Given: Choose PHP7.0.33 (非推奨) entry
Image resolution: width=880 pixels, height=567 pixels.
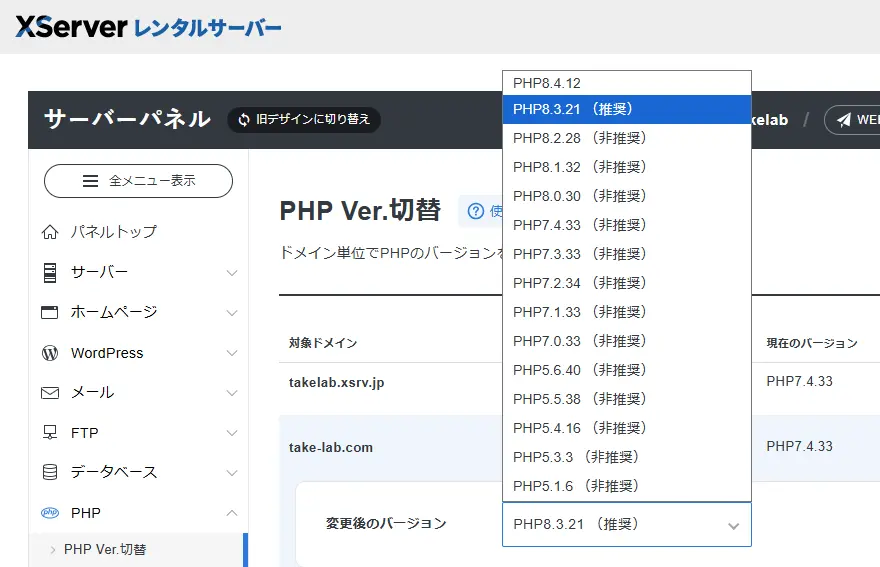Looking at the screenshot, I should pos(626,341).
